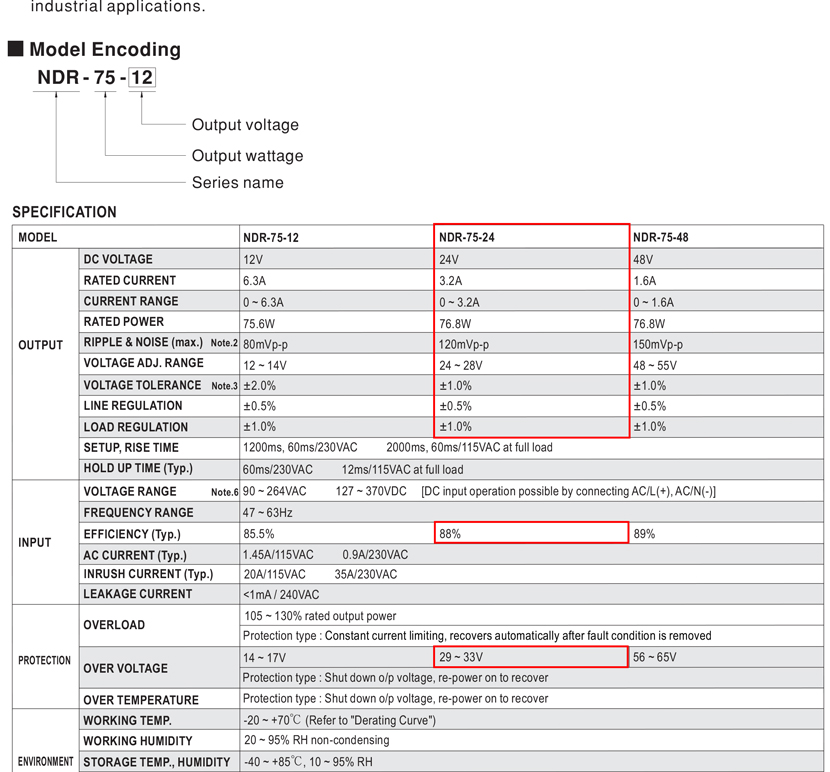Click the 'OVER TEMPERATURE' row label

pos(141,701)
